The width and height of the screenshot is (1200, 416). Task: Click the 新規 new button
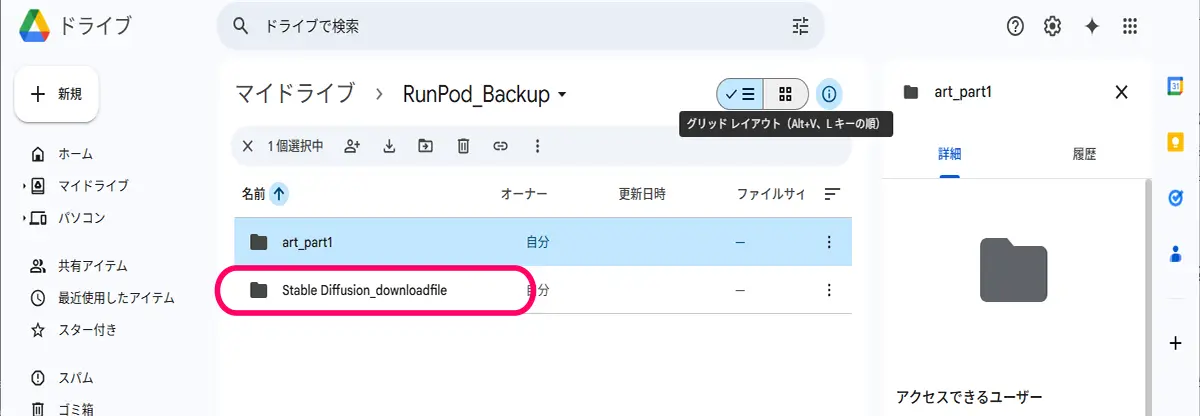point(56,94)
